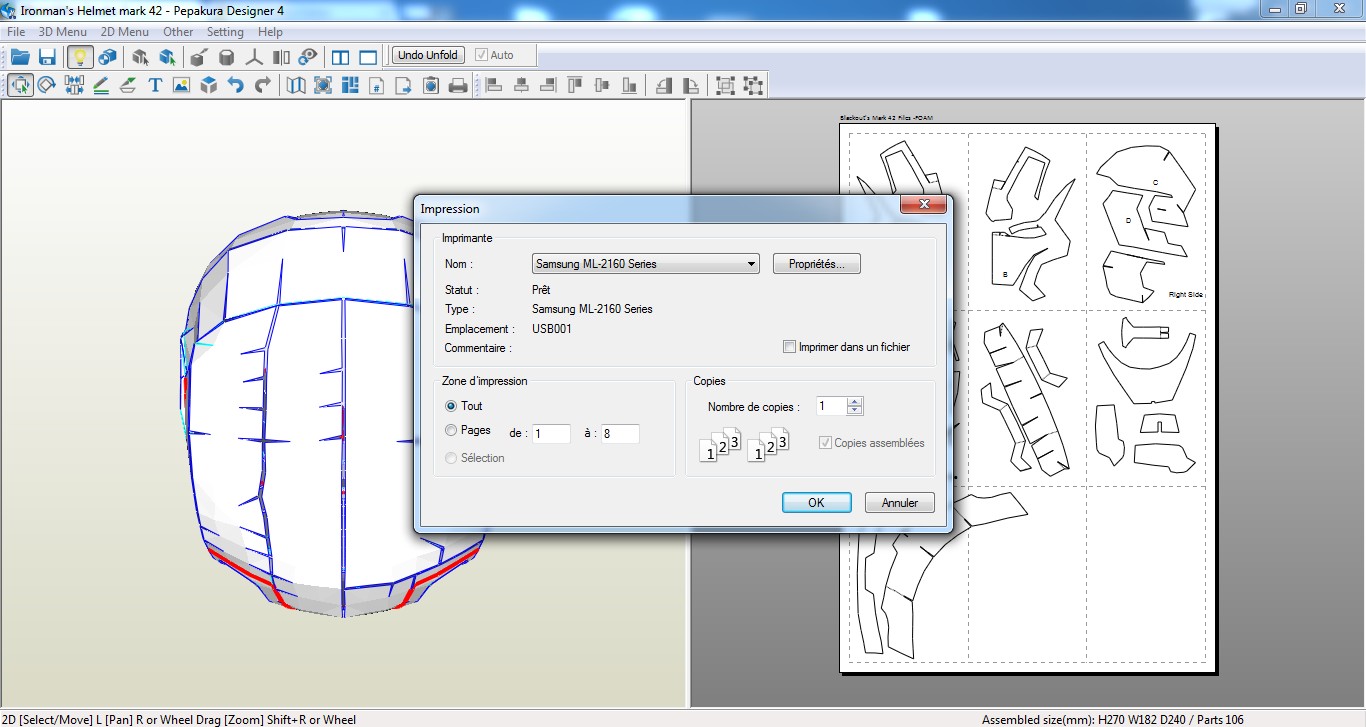Switch to split two-pane window layout
The width and height of the screenshot is (1366, 727).
341,57
